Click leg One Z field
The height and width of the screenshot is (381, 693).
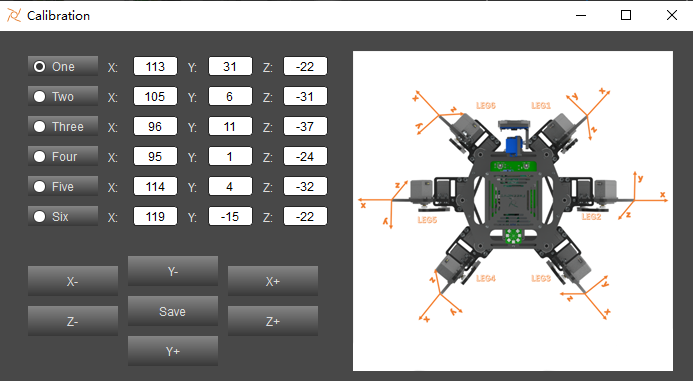305,66
